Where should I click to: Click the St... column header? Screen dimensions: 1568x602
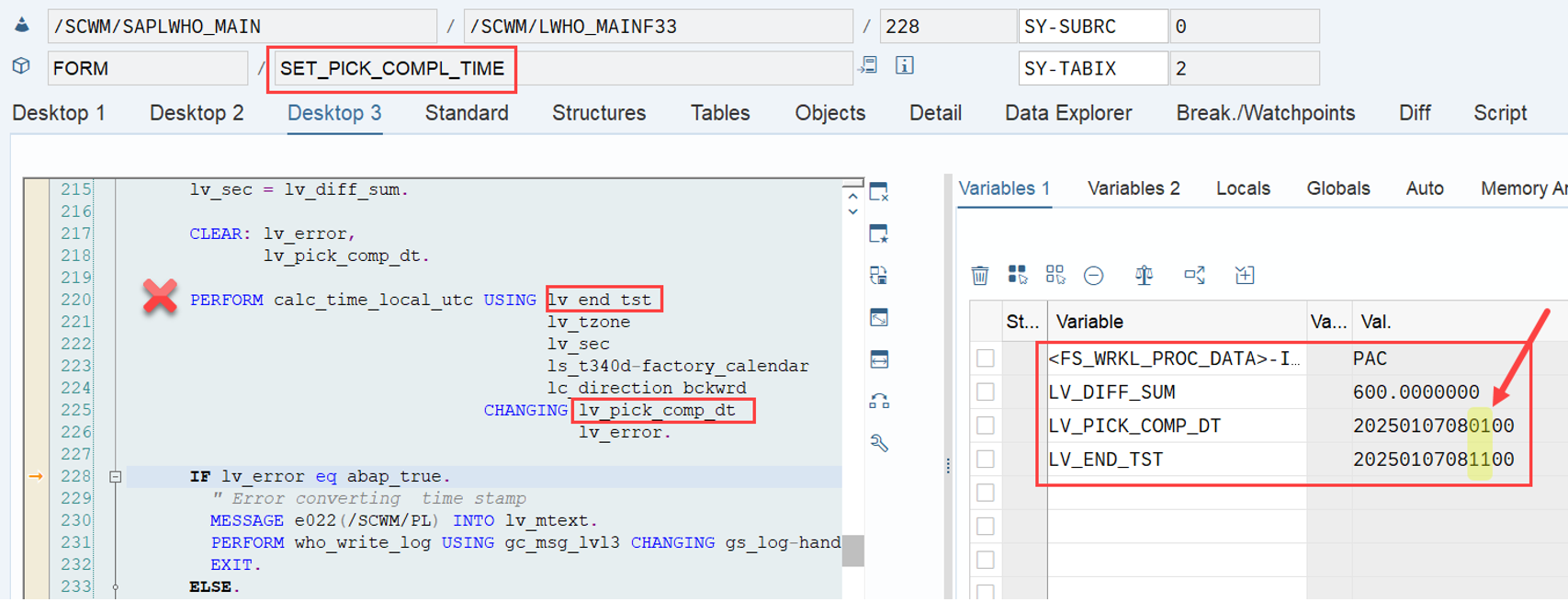click(1022, 322)
